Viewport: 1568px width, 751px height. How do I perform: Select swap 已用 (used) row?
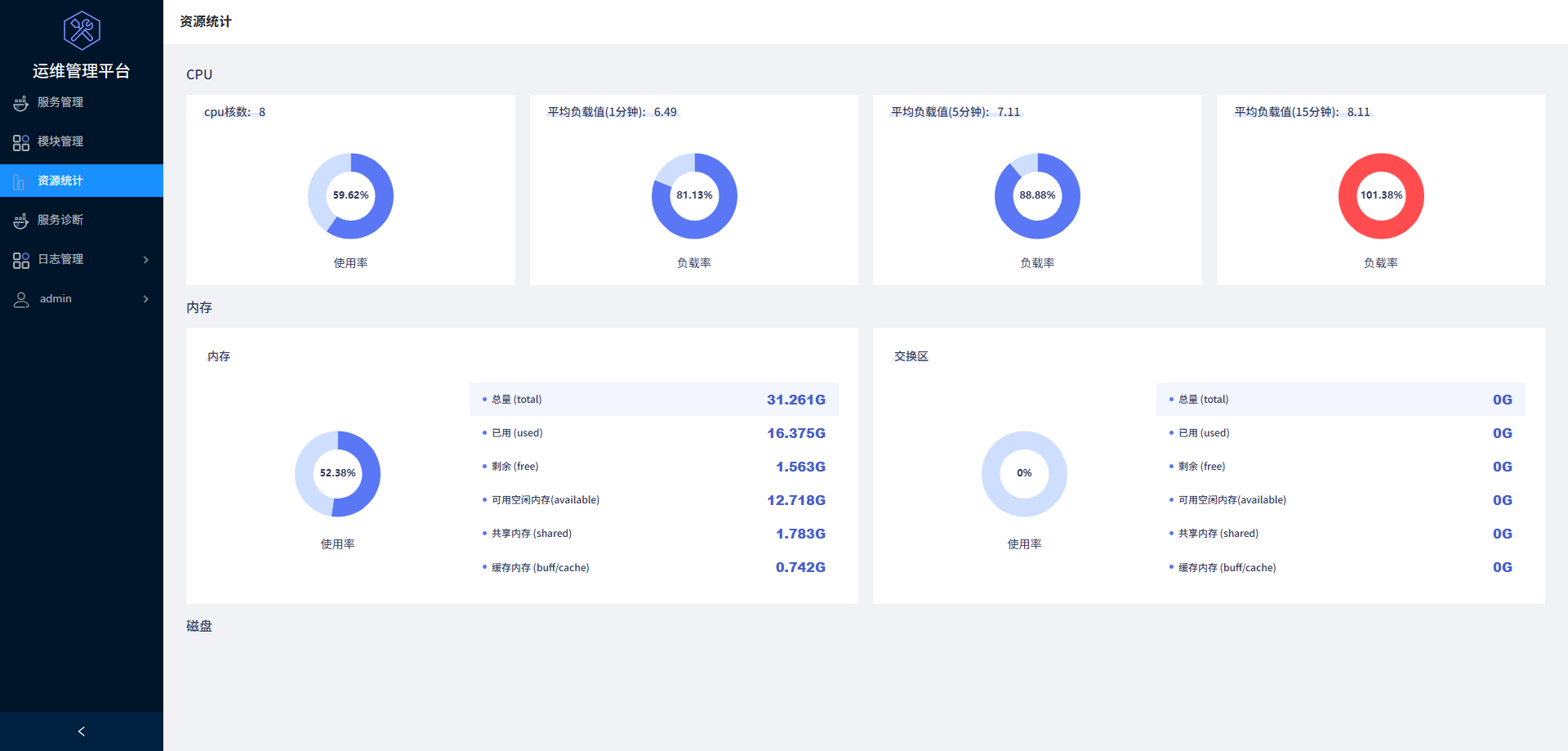point(1340,433)
